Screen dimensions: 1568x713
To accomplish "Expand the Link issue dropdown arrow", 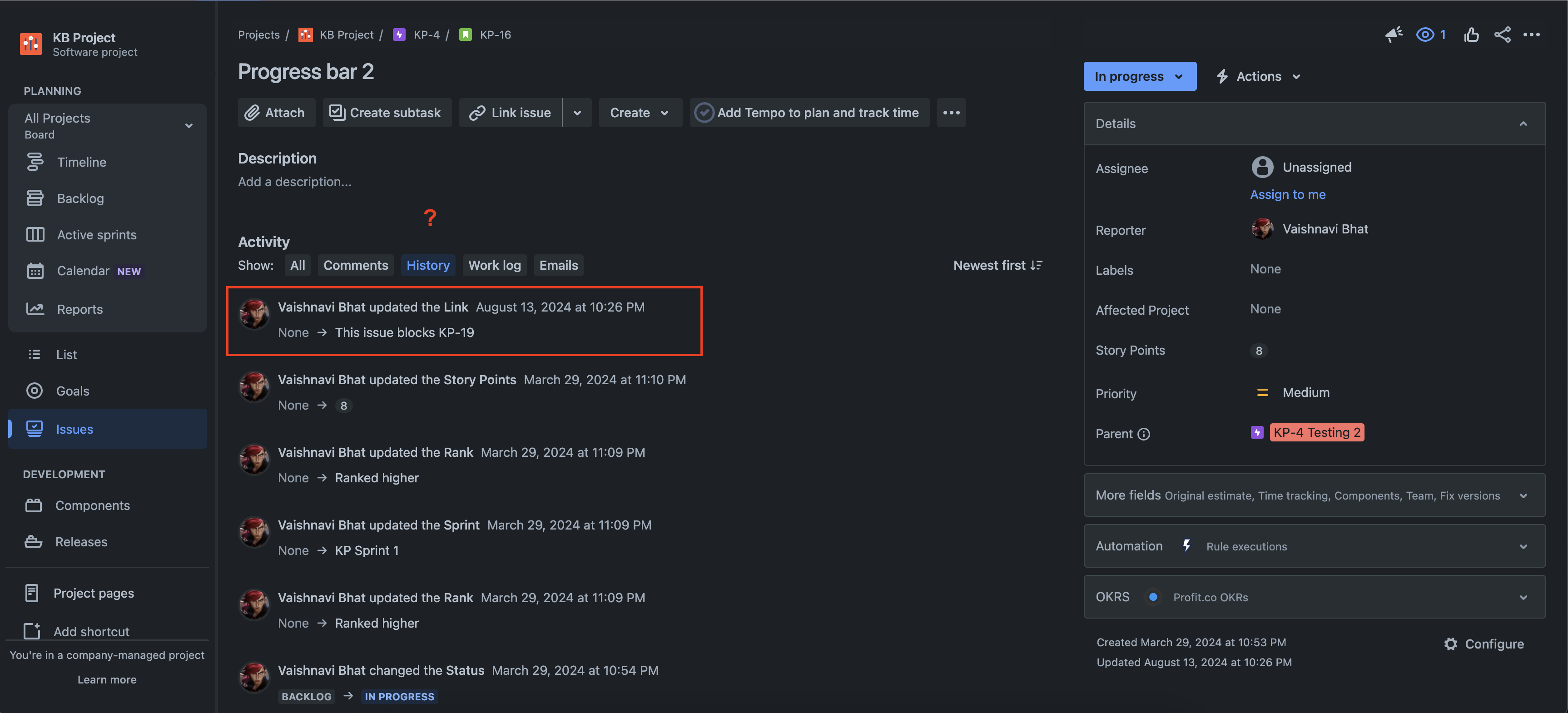I will click(577, 113).
